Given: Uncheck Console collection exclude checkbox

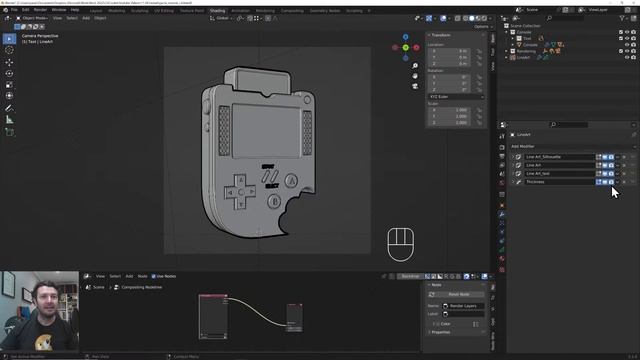Looking at the screenshot, I should [621, 32].
